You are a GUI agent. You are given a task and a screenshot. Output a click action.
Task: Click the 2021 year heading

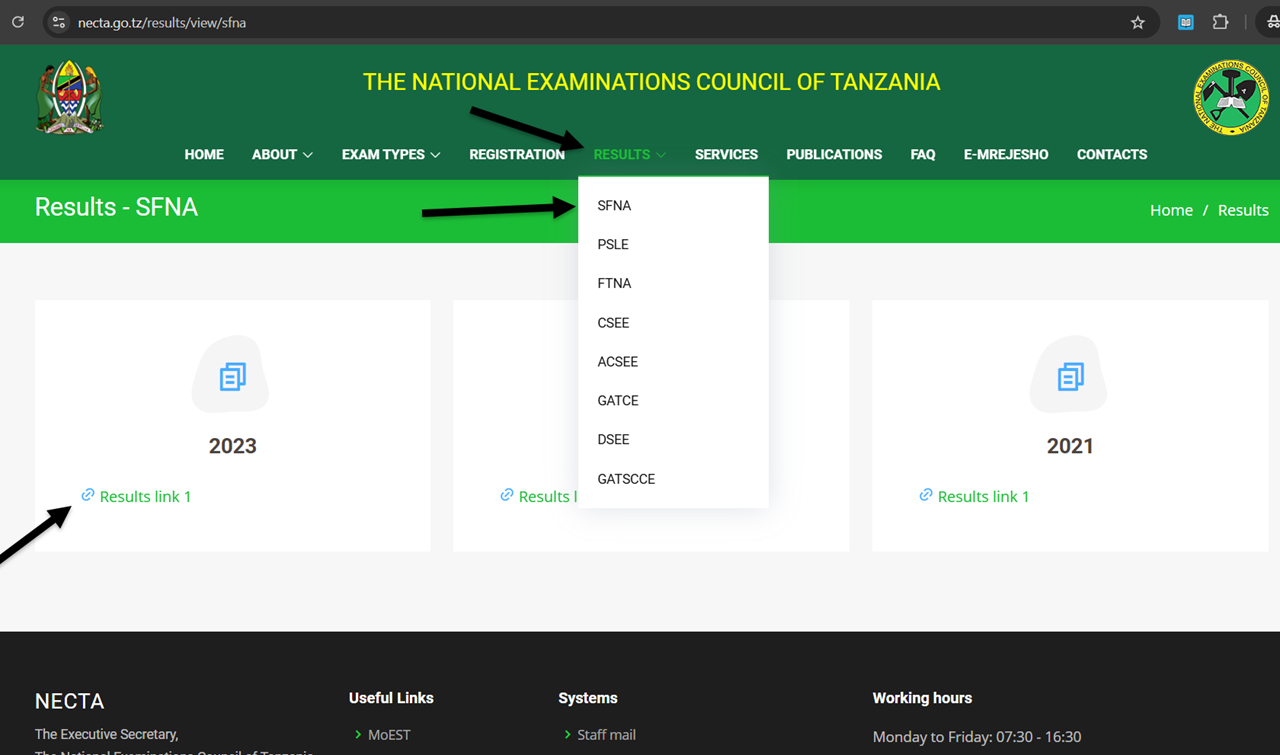coord(1070,446)
